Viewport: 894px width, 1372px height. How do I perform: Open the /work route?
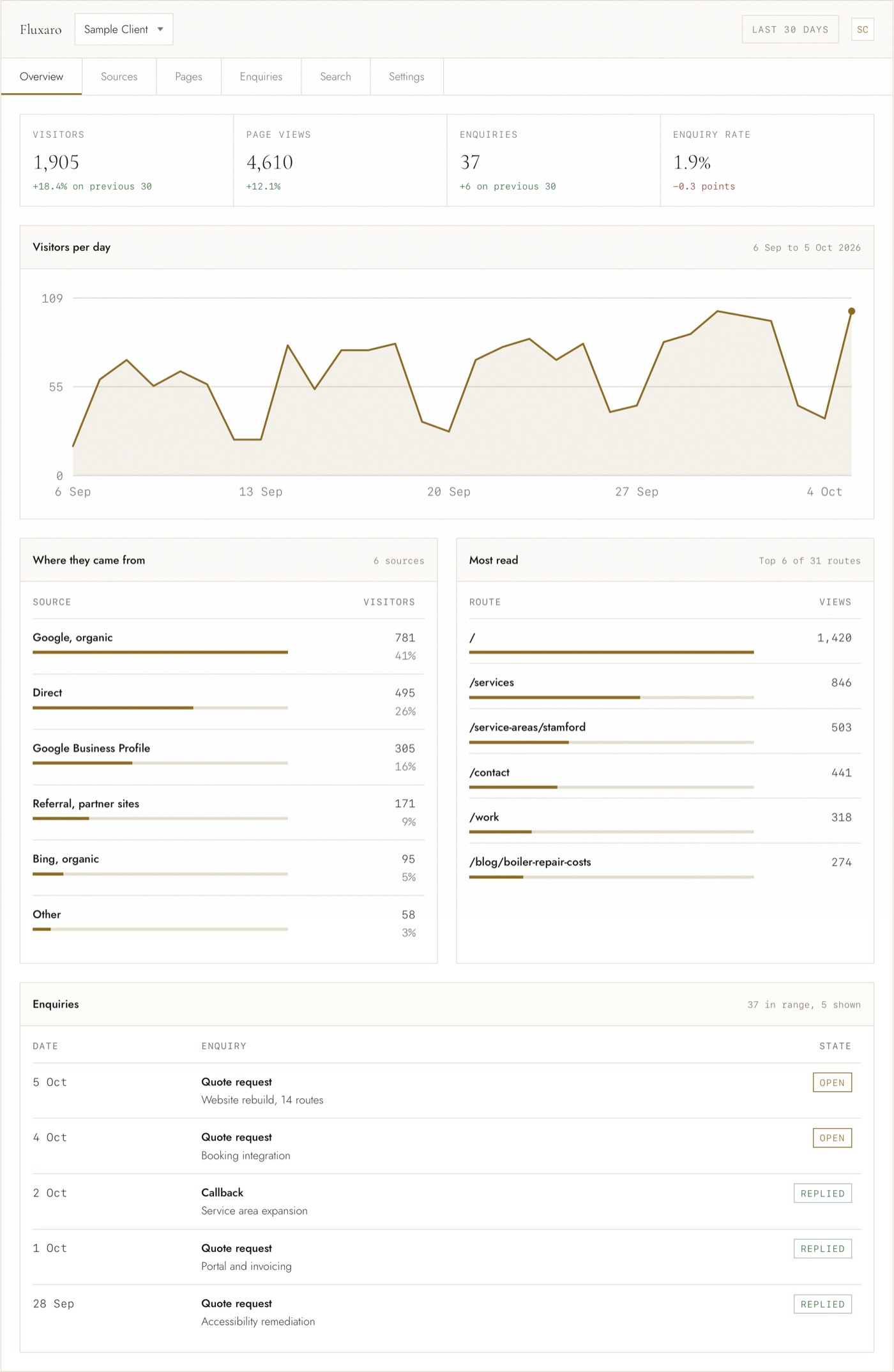pyautogui.click(x=484, y=817)
